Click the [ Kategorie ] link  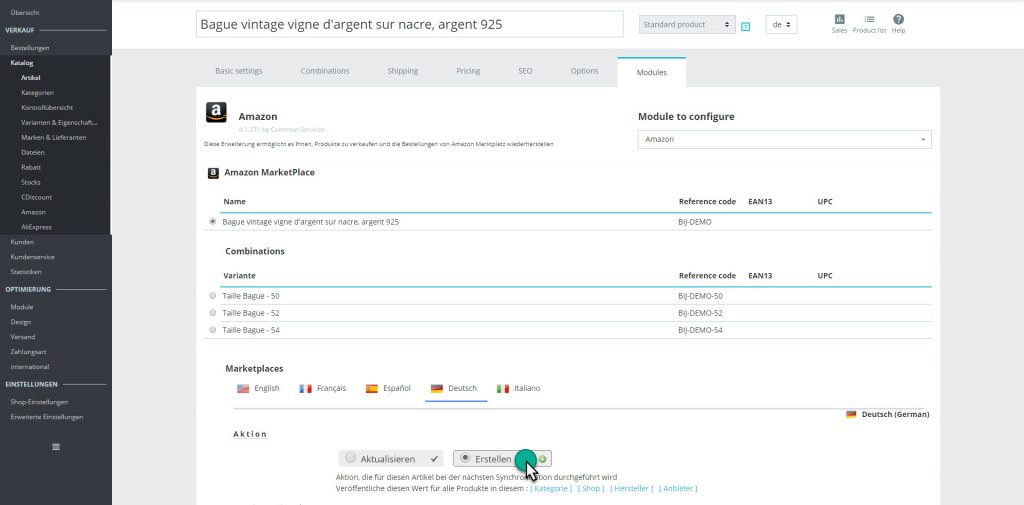coord(551,489)
